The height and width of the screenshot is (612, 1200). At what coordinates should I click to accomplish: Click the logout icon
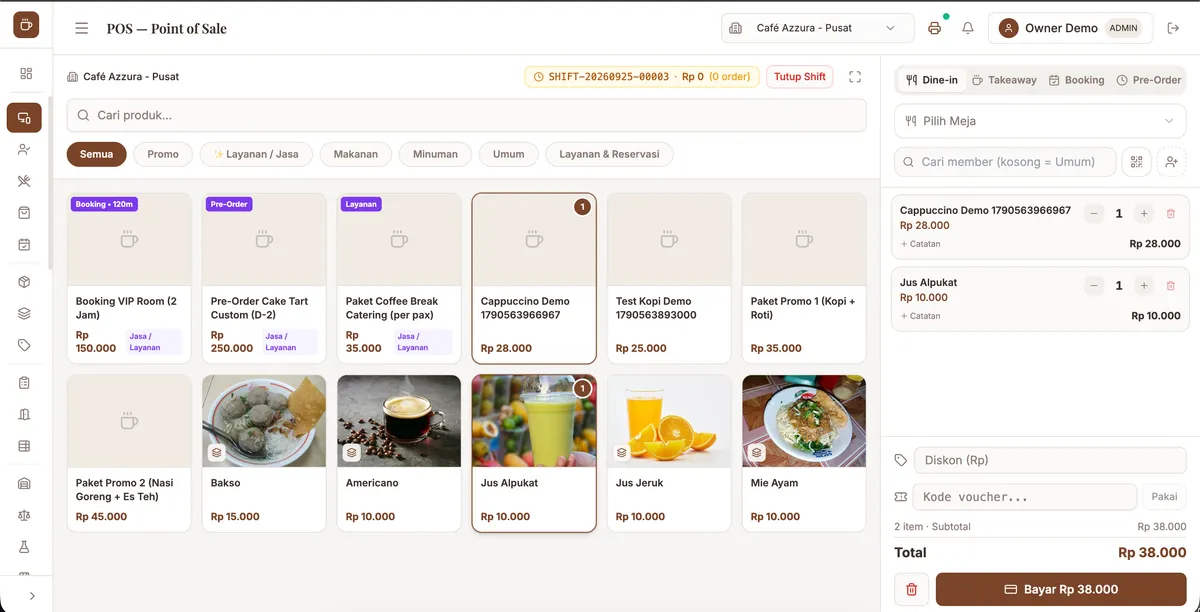click(x=1174, y=28)
